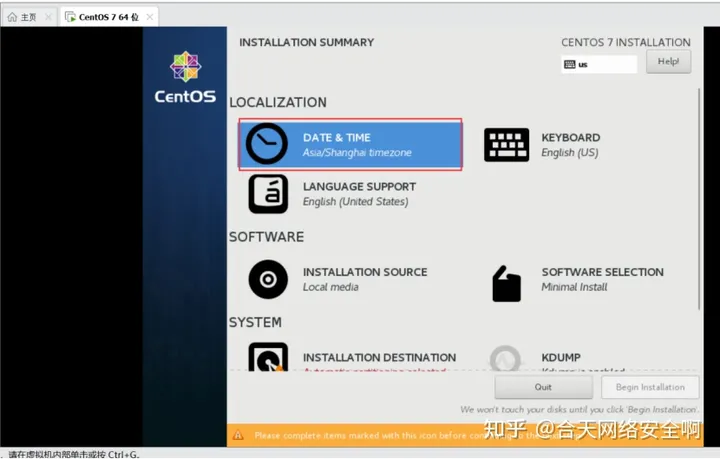
Task: Open KEYBOARD settings label
Action: point(571,138)
